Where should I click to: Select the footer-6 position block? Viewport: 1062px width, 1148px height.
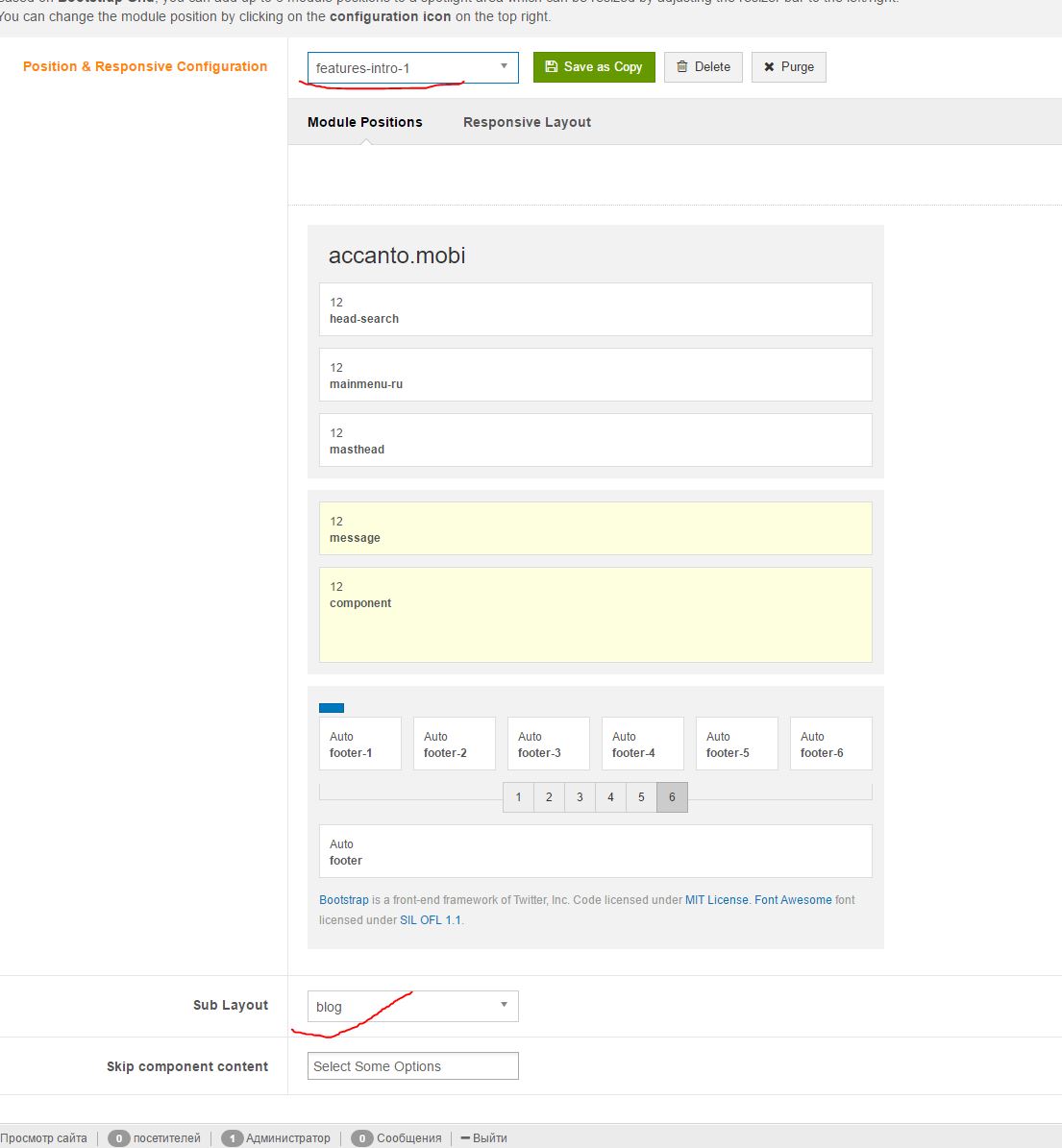(x=831, y=744)
